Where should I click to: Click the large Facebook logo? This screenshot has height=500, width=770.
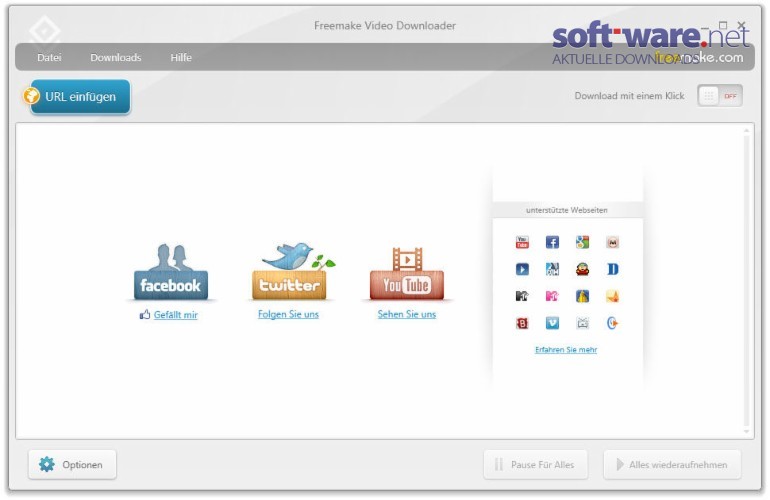(171, 272)
